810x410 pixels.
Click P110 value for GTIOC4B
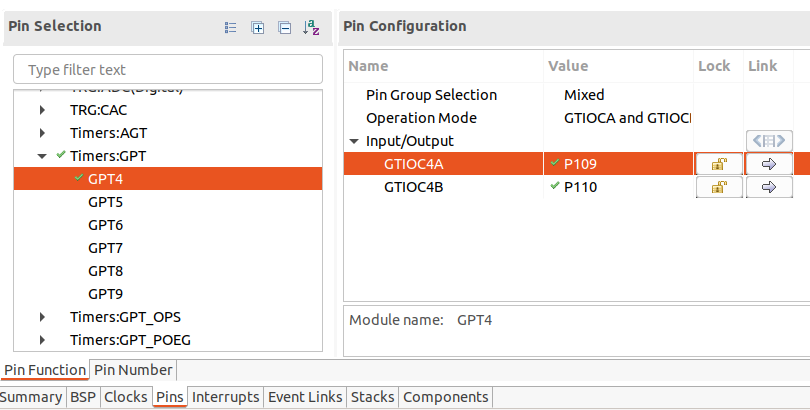(x=580, y=187)
